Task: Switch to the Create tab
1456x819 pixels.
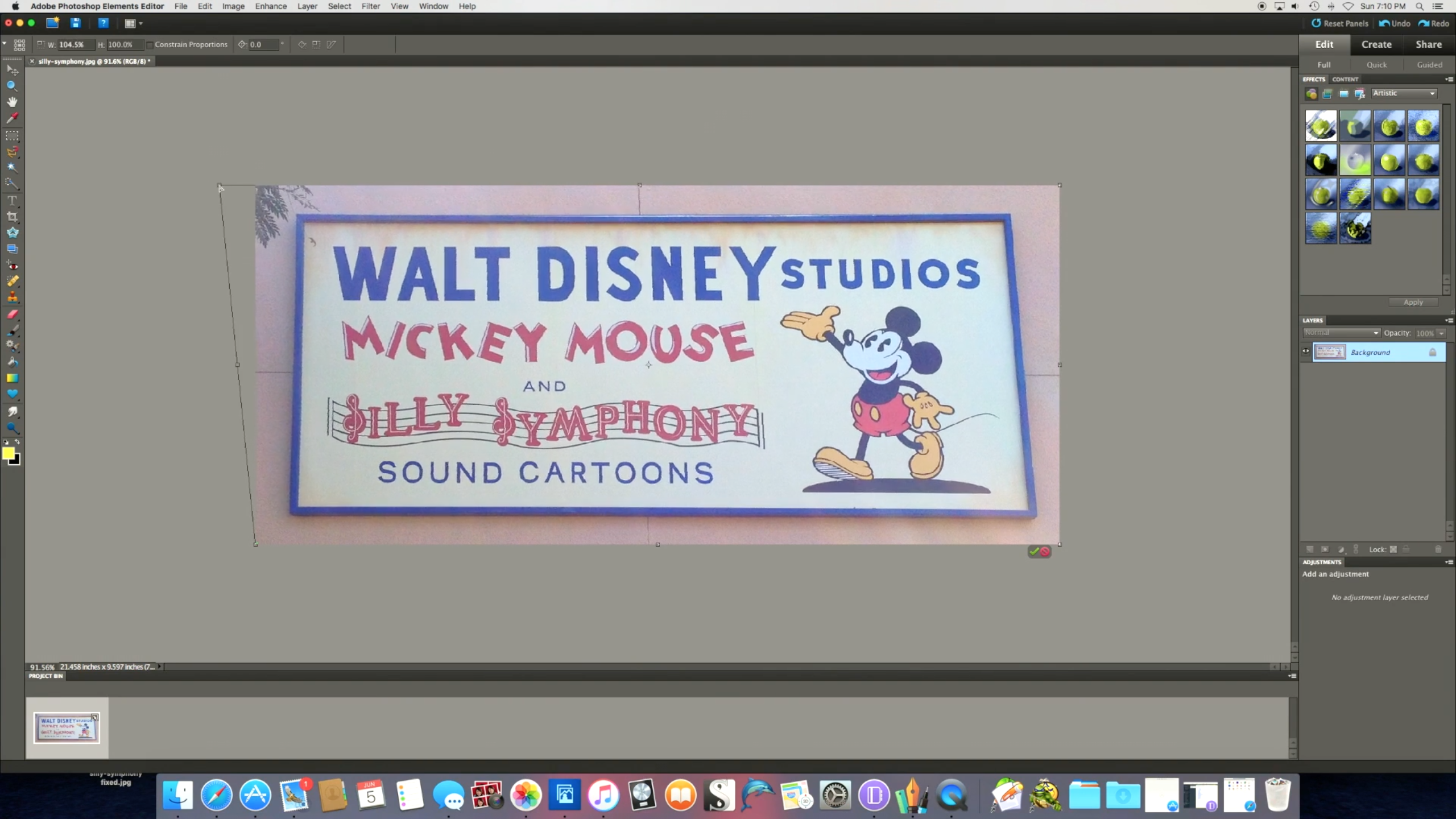Action: click(x=1376, y=44)
